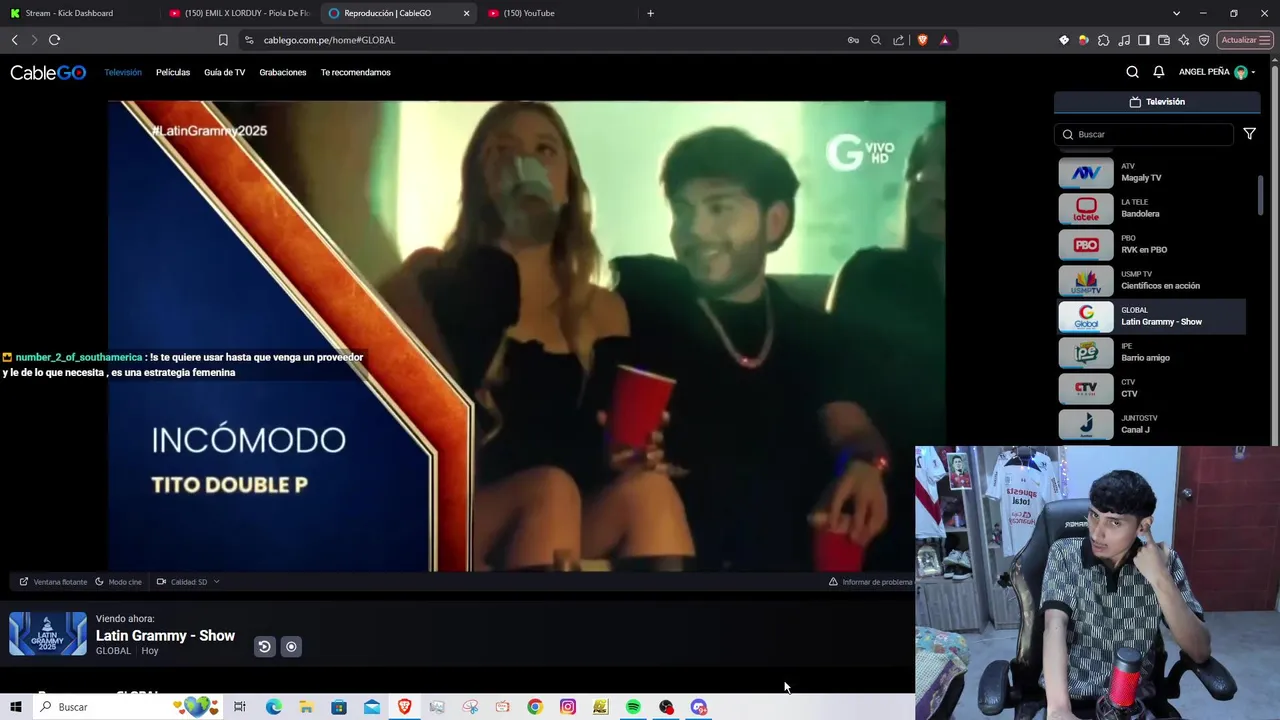
Task: Switch to EMIL X LORDUY YouTube tab
Action: click(x=240, y=13)
